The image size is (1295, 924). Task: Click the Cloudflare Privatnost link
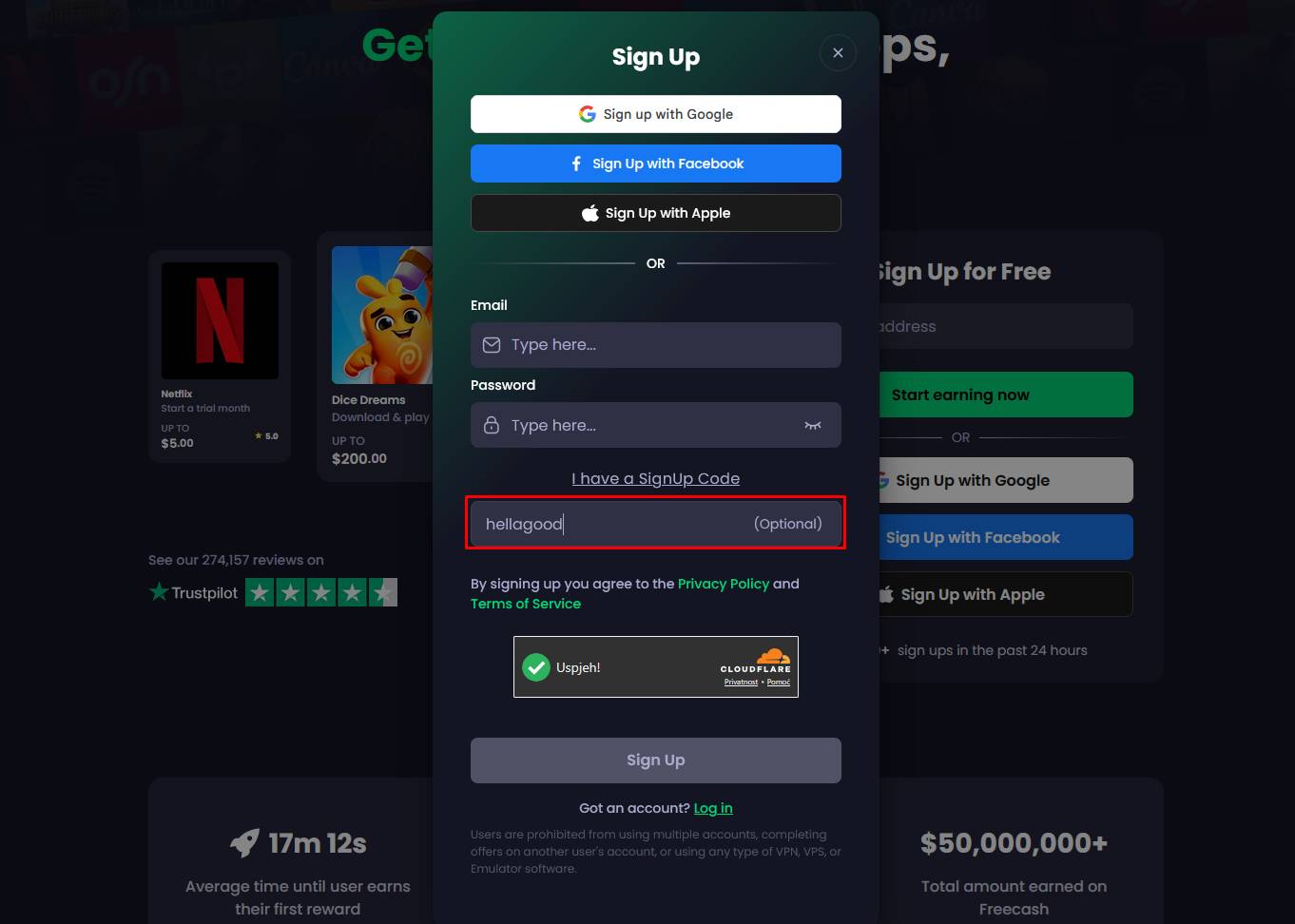(x=742, y=682)
